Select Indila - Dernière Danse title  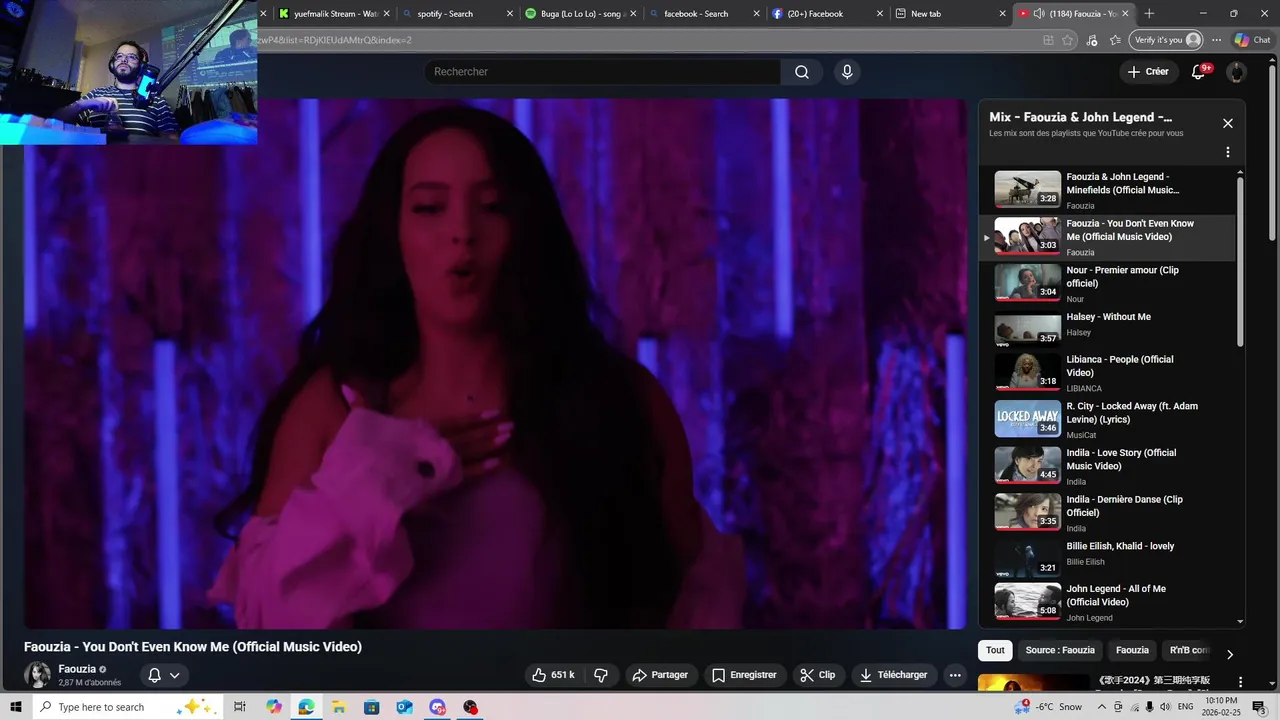pyautogui.click(x=1124, y=506)
